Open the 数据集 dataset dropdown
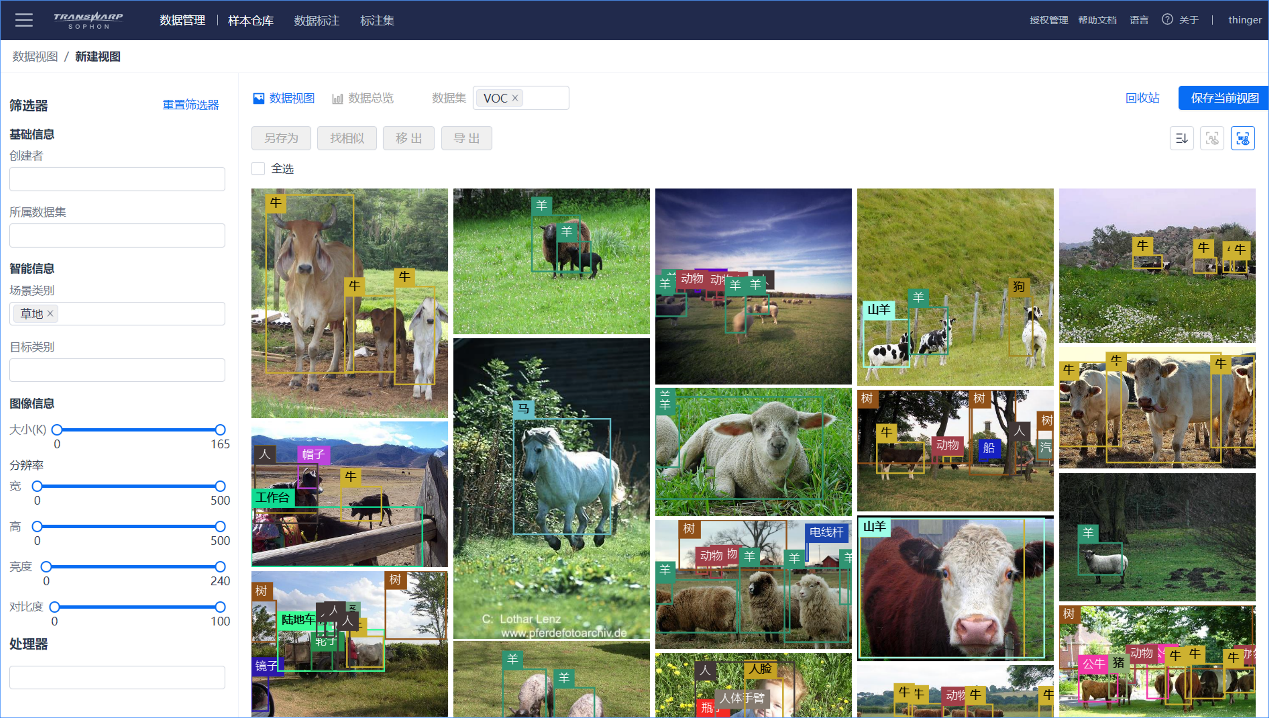 click(545, 98)
